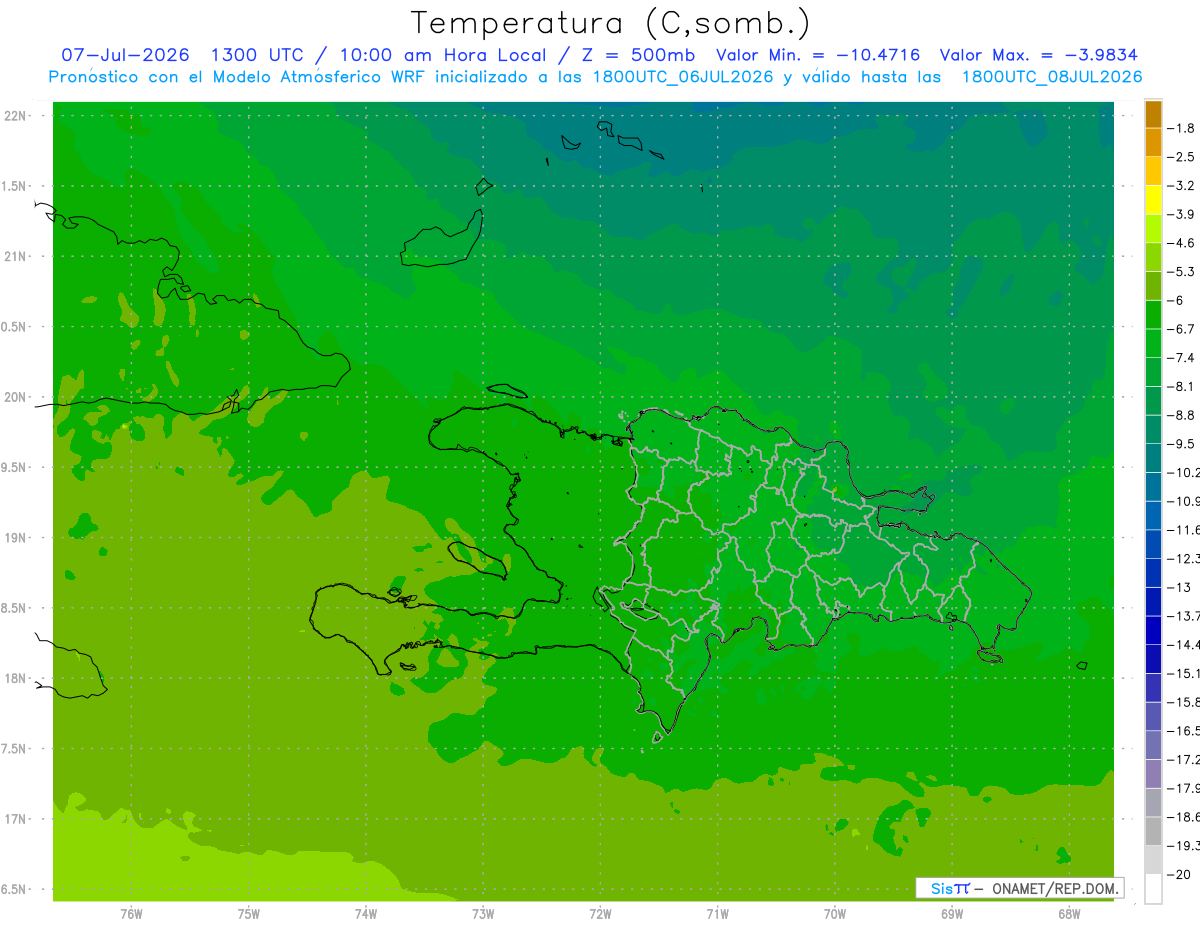Image resolution: width=1200 pixels, height=927 pixels.
Task: Click the '-13' colorbar label
Action: click(x=1182, y=587)
